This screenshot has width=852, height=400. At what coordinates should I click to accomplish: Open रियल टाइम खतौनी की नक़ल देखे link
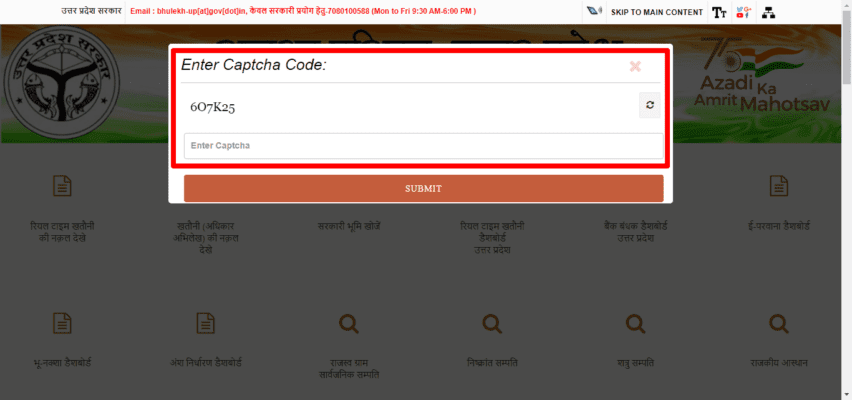pyautogui.click(x=62, y=232)
